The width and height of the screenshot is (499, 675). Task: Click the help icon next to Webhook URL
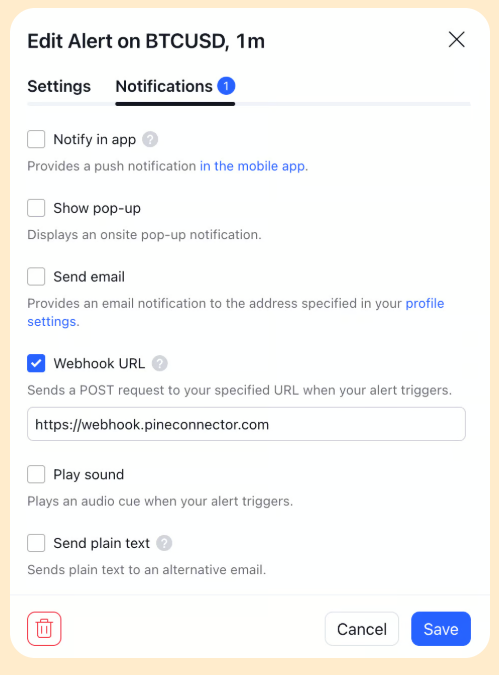tap(160, 363)
